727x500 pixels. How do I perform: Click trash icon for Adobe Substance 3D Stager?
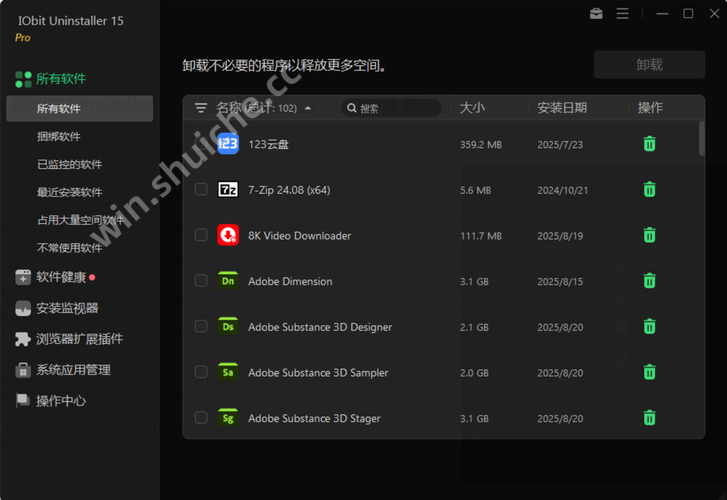coord(649,418)
